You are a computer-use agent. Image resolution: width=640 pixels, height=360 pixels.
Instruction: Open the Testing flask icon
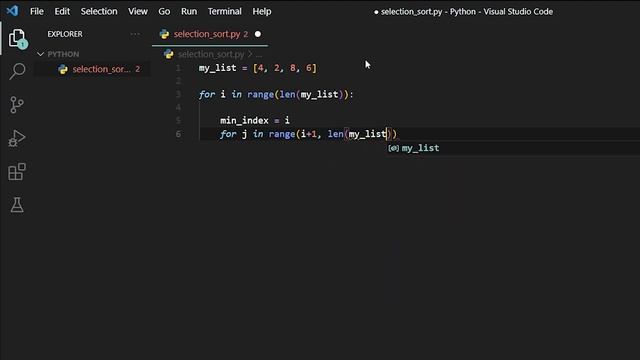coord(17,205)
